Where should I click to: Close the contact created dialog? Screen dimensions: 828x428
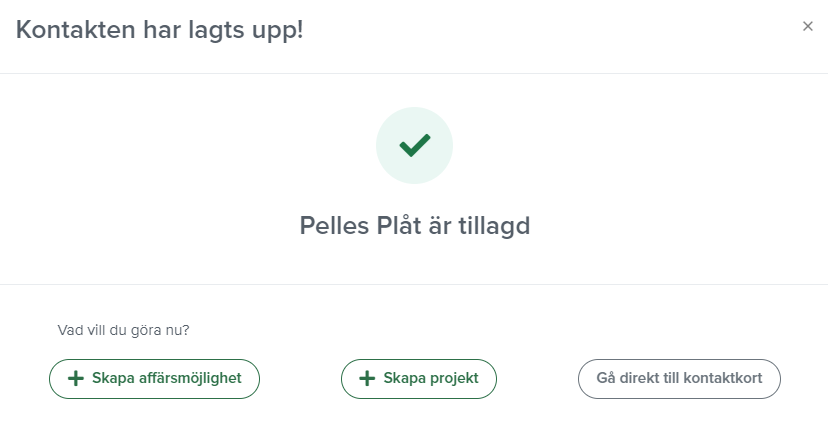click(808, 27)
